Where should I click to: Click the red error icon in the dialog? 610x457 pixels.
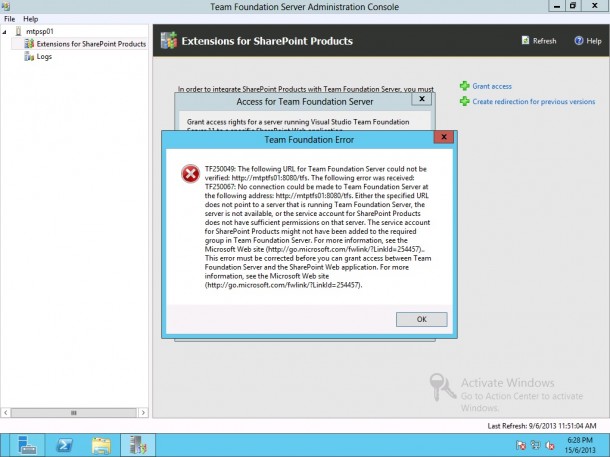(x=190, y=174)
